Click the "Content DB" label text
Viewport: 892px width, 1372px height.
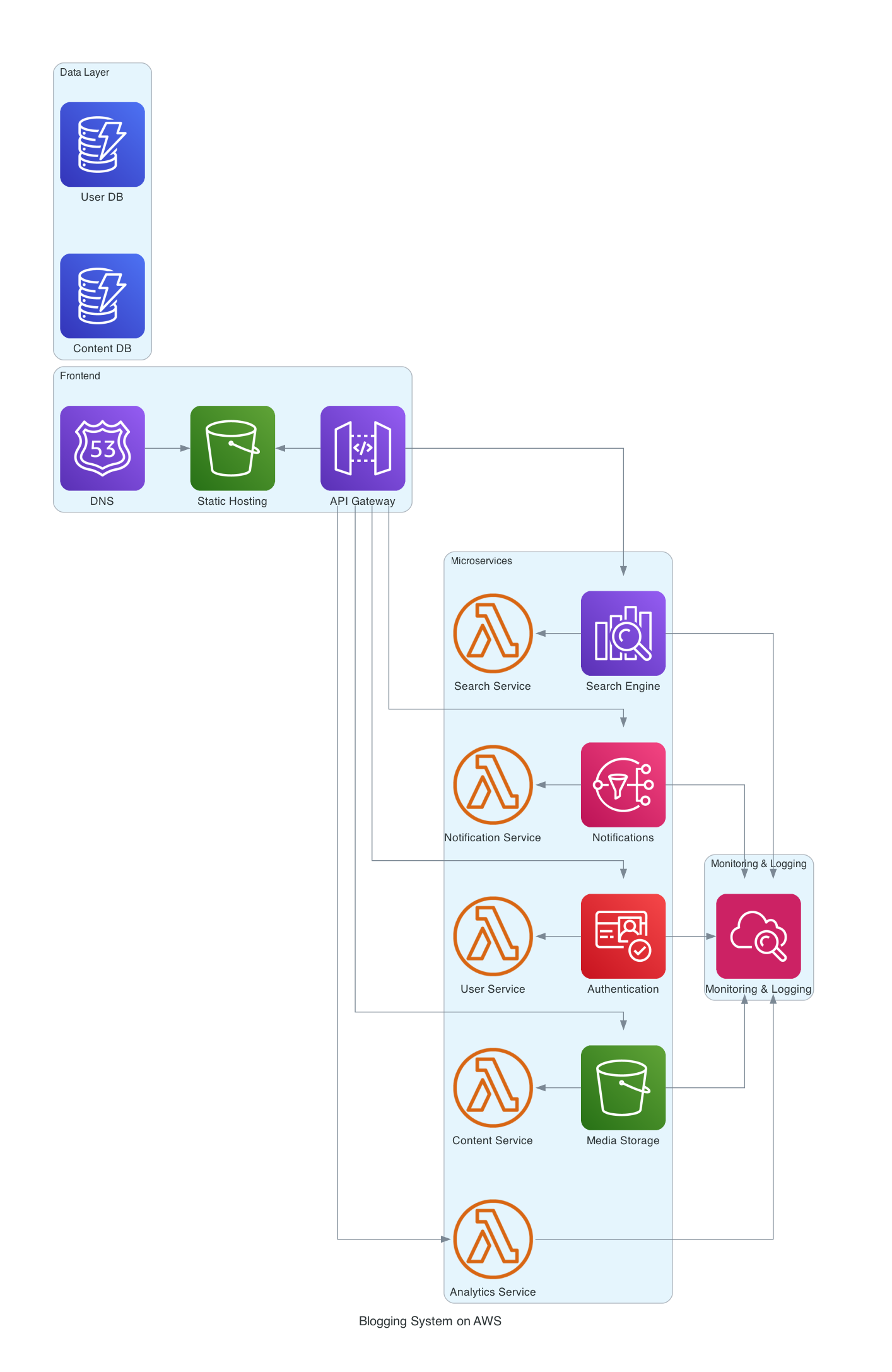click(x=102, y=348)
